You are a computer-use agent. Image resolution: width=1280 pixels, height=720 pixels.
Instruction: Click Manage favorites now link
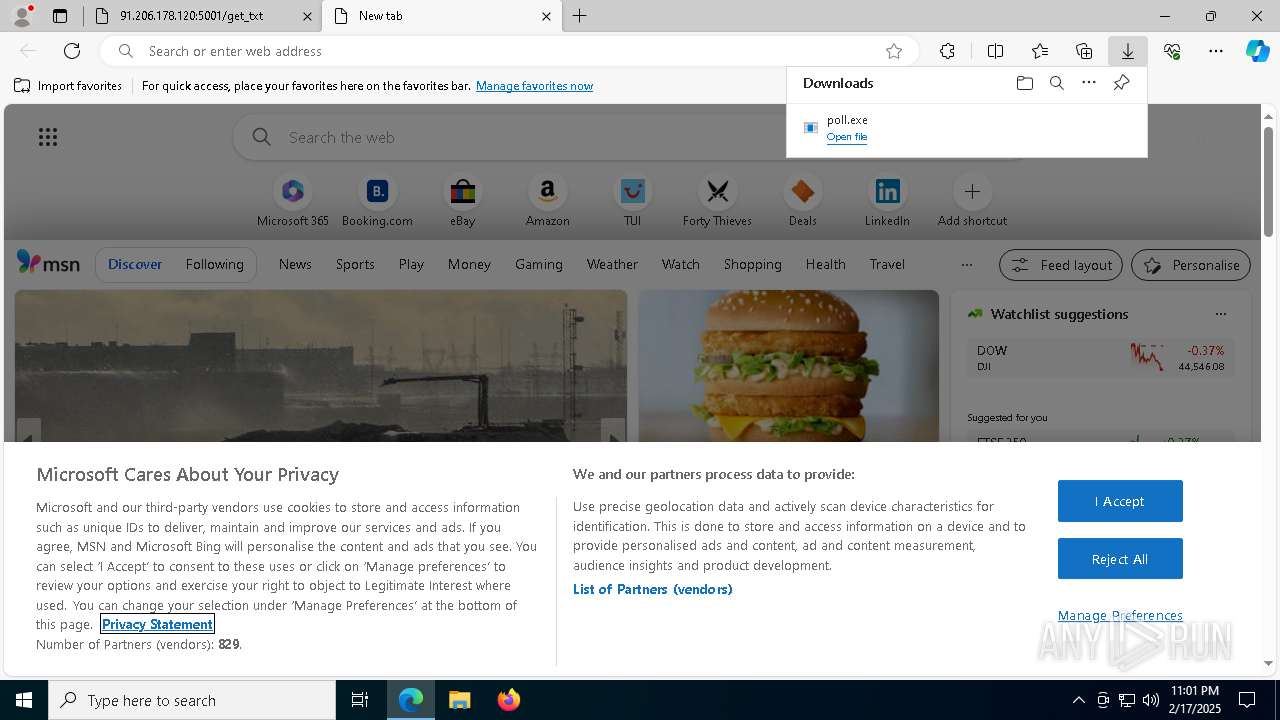point(534,86)
